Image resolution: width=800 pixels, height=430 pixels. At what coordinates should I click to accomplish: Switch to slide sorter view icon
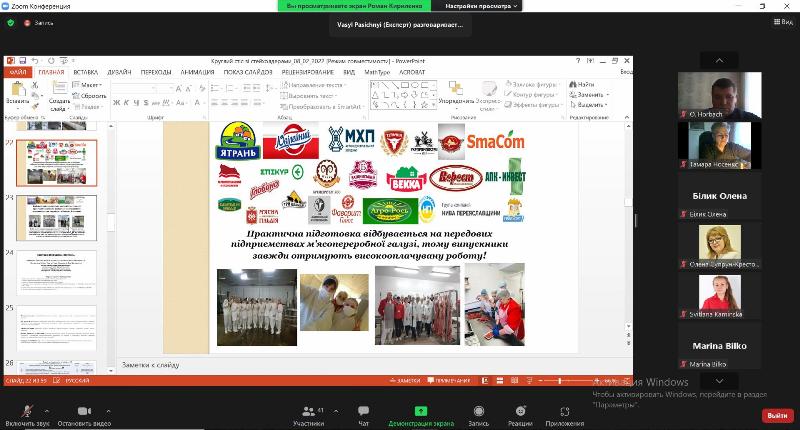(499, 381)
